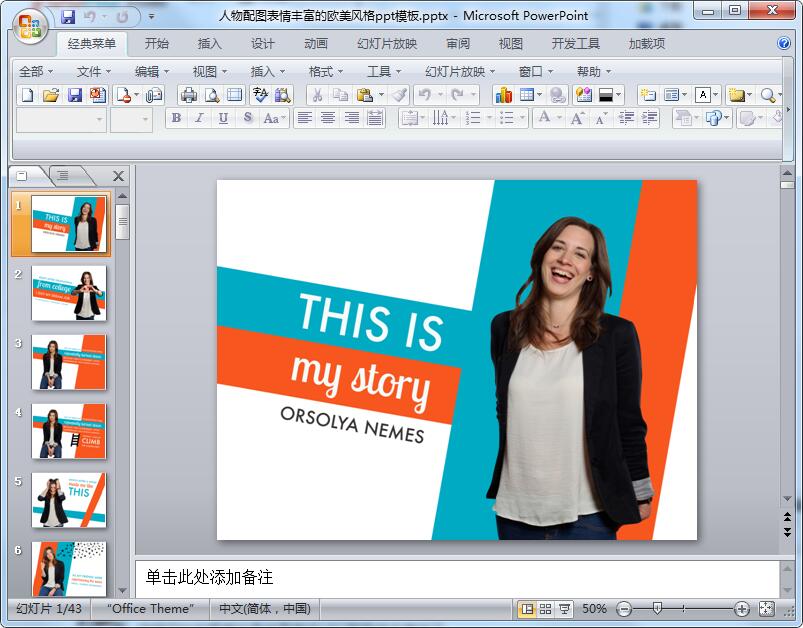Click the Increase Font Size icon
This screenshot has height=628, width=803.
(x=578, y=118)
